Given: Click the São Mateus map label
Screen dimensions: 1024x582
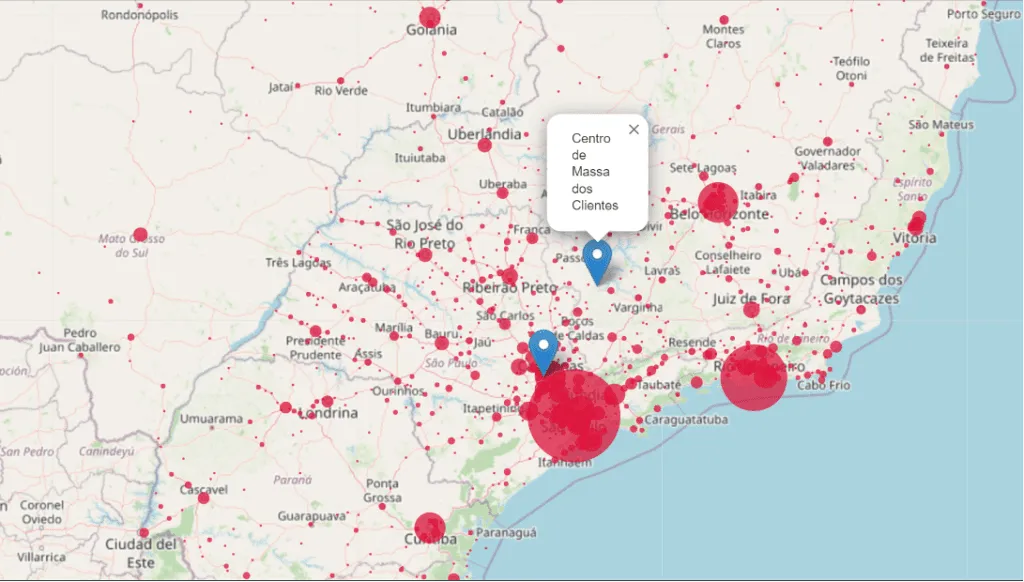Looking at the screenshot, I should pos(941,124).
